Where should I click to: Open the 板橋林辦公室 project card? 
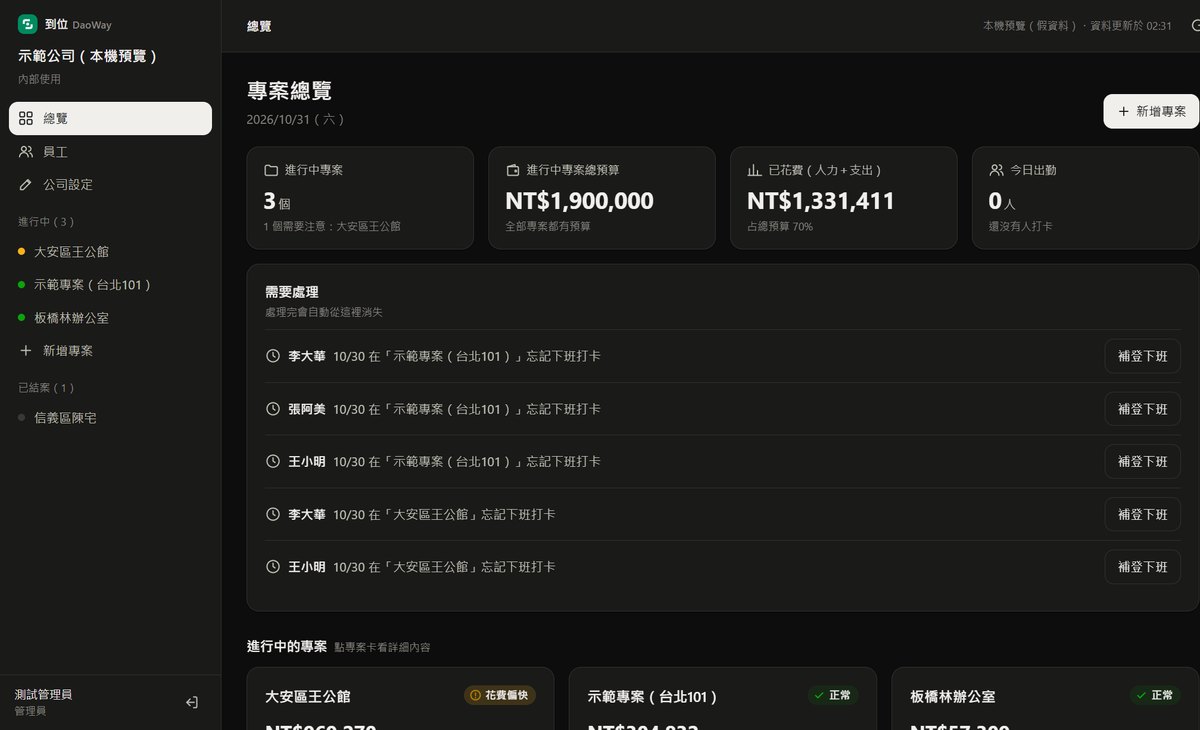tap(1045, 699)
